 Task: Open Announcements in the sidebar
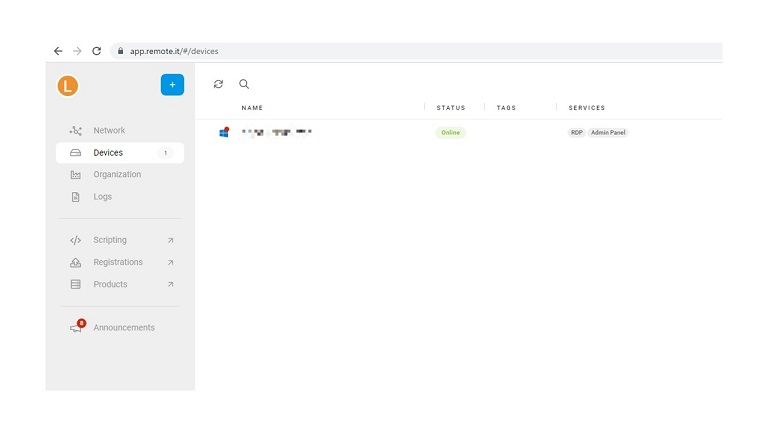(120, 327)
